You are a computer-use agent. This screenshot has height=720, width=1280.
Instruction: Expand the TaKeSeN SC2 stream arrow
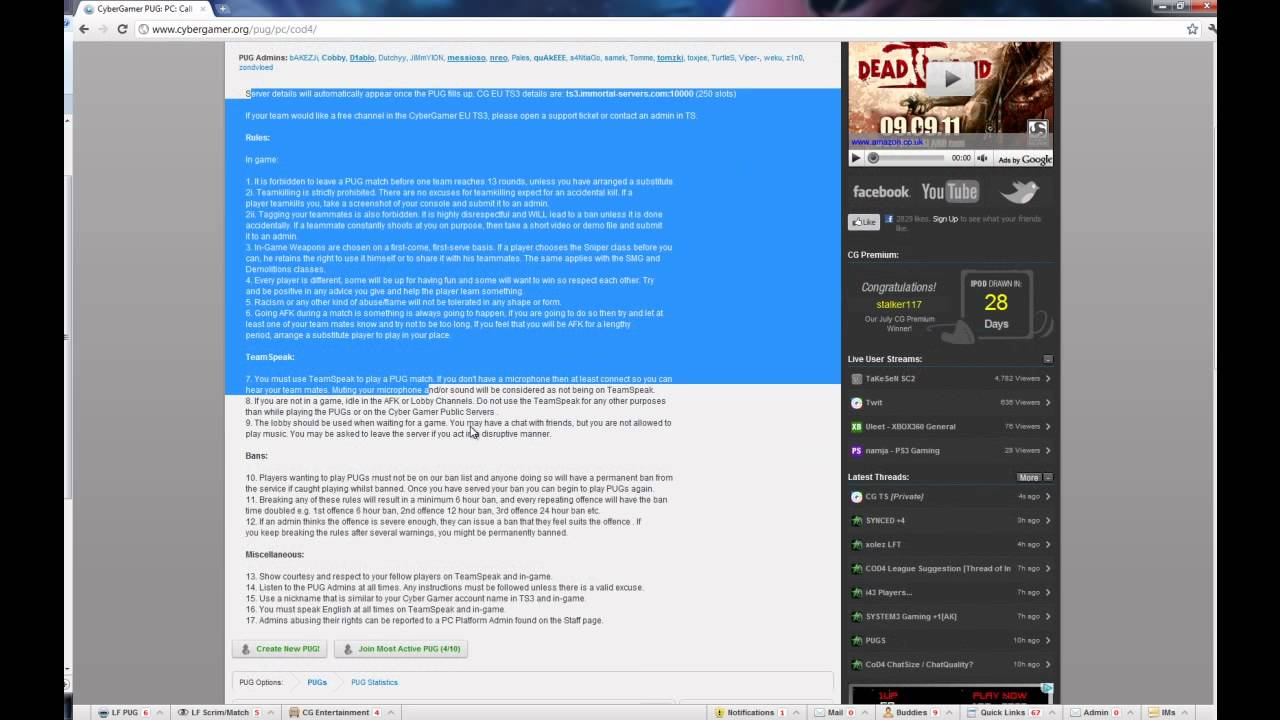pos(1048,378)
